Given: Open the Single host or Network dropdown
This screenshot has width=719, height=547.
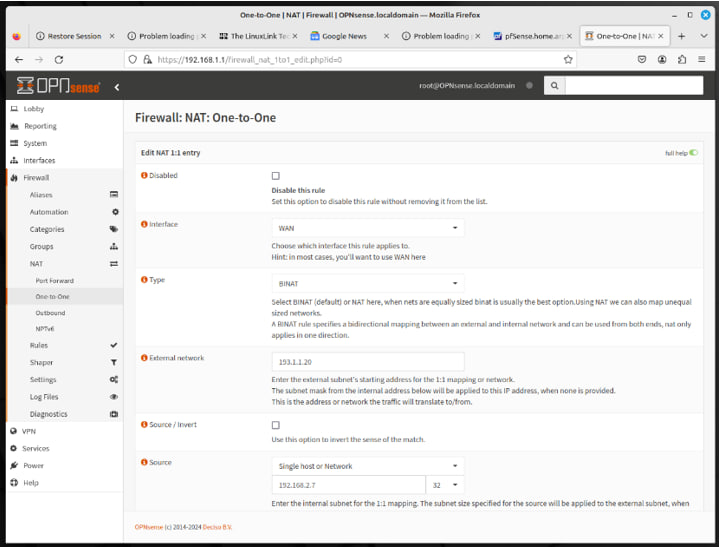Looking at the screenshot, I should (368, 466).
